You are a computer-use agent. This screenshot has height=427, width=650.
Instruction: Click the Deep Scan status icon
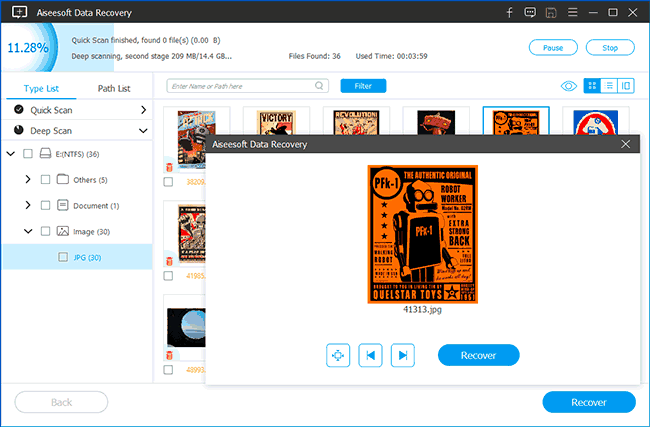click(x=19, y=130)
